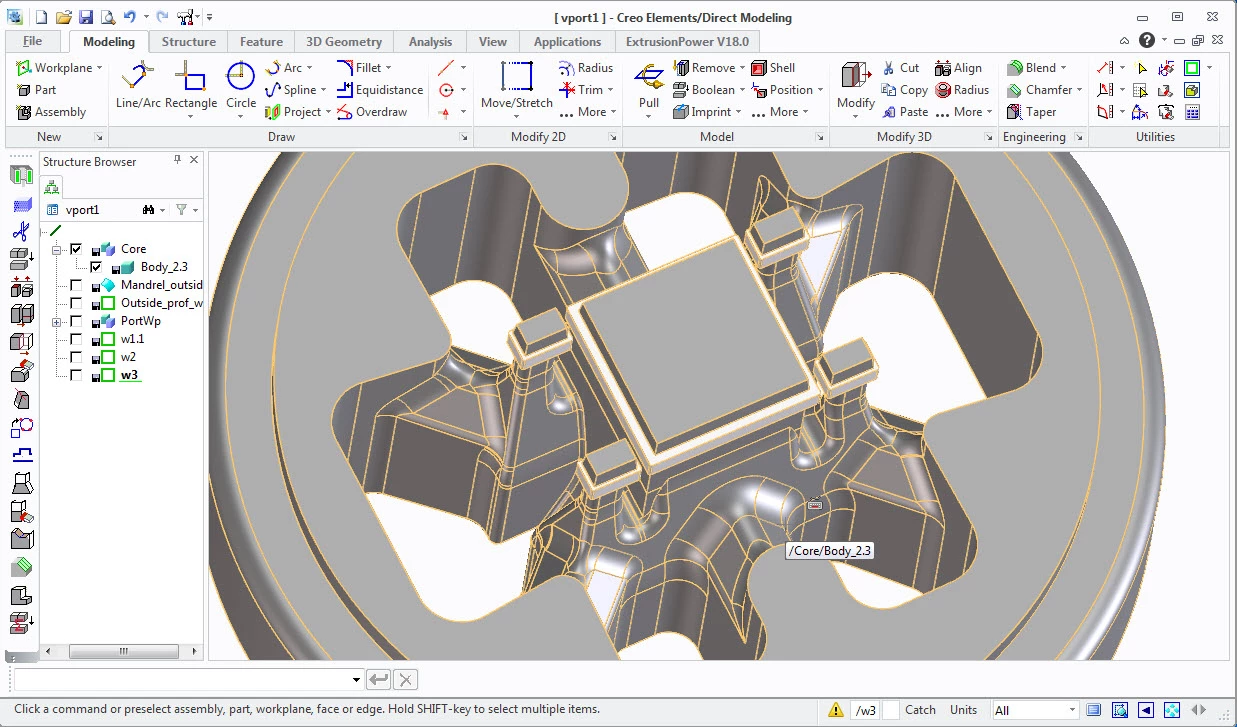Screen dimensions: 1237x727
Task: Check the w1.1 checkbox
Action: [x=76, y=339]
